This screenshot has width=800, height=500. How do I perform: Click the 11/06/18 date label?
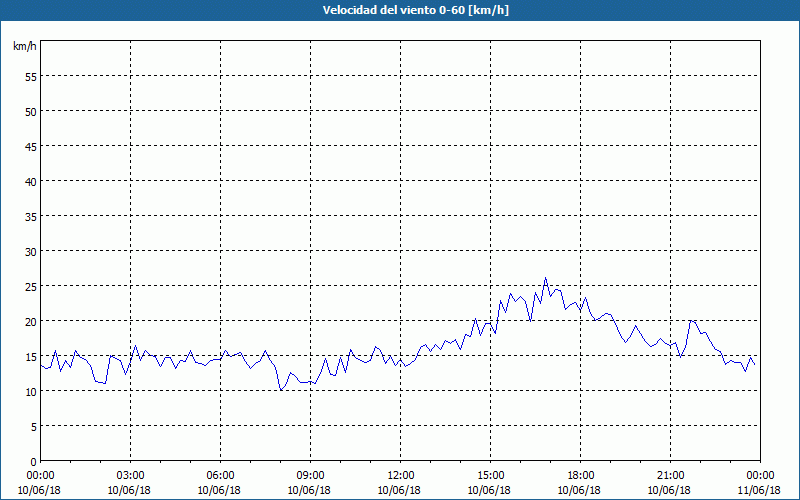[759, 490]
